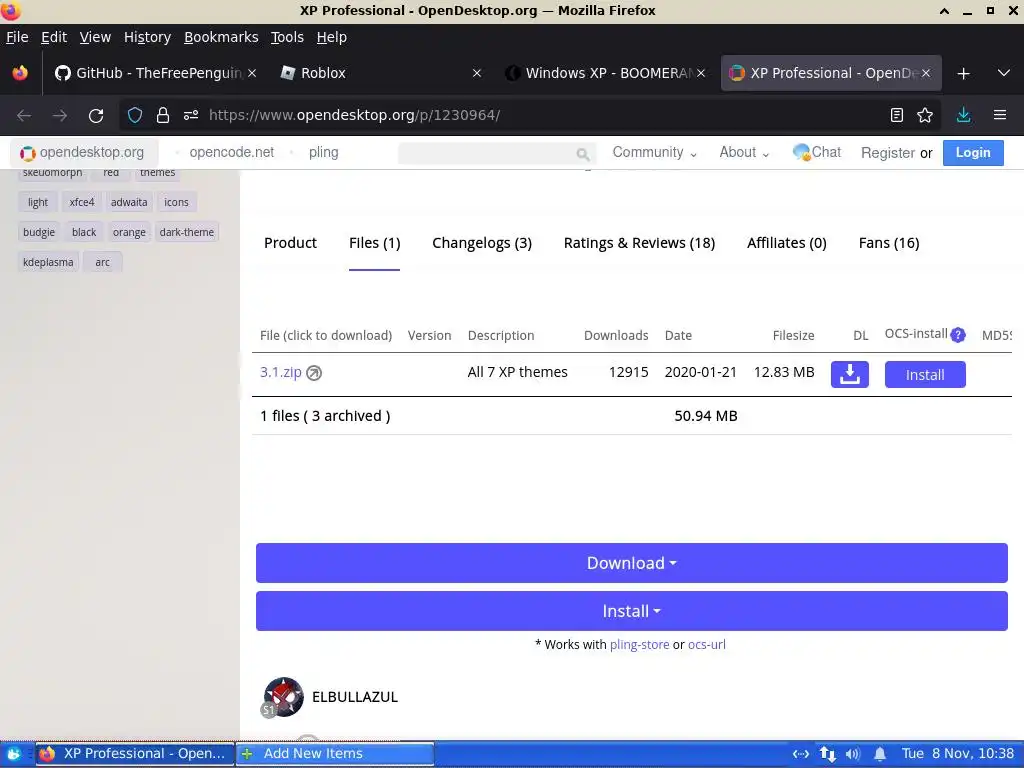Open the pling-store link
This screenshot has width=1024, height=768.
(x=639, y=645)
